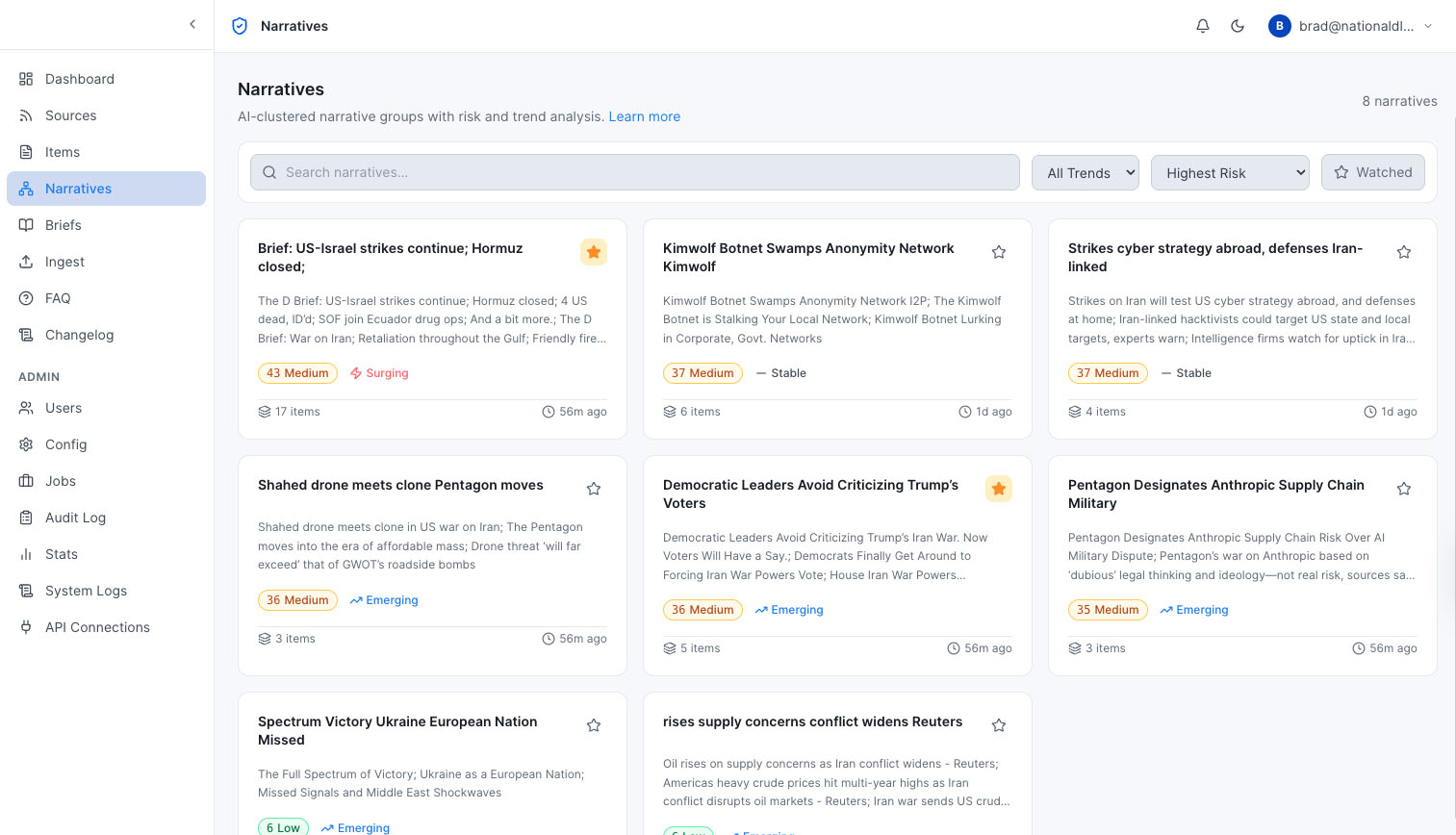Open the Audit Log page
1456x835 pixels.
tap(75, 518)
